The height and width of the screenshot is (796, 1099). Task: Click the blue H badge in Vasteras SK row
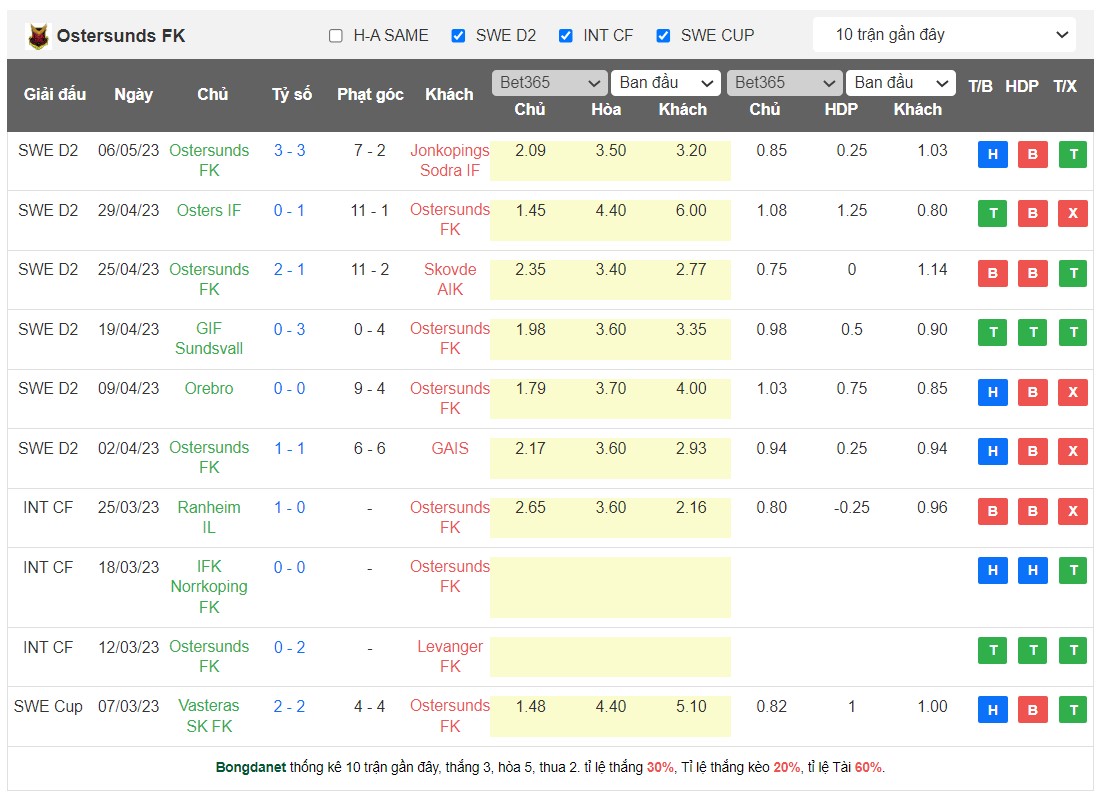992,709
